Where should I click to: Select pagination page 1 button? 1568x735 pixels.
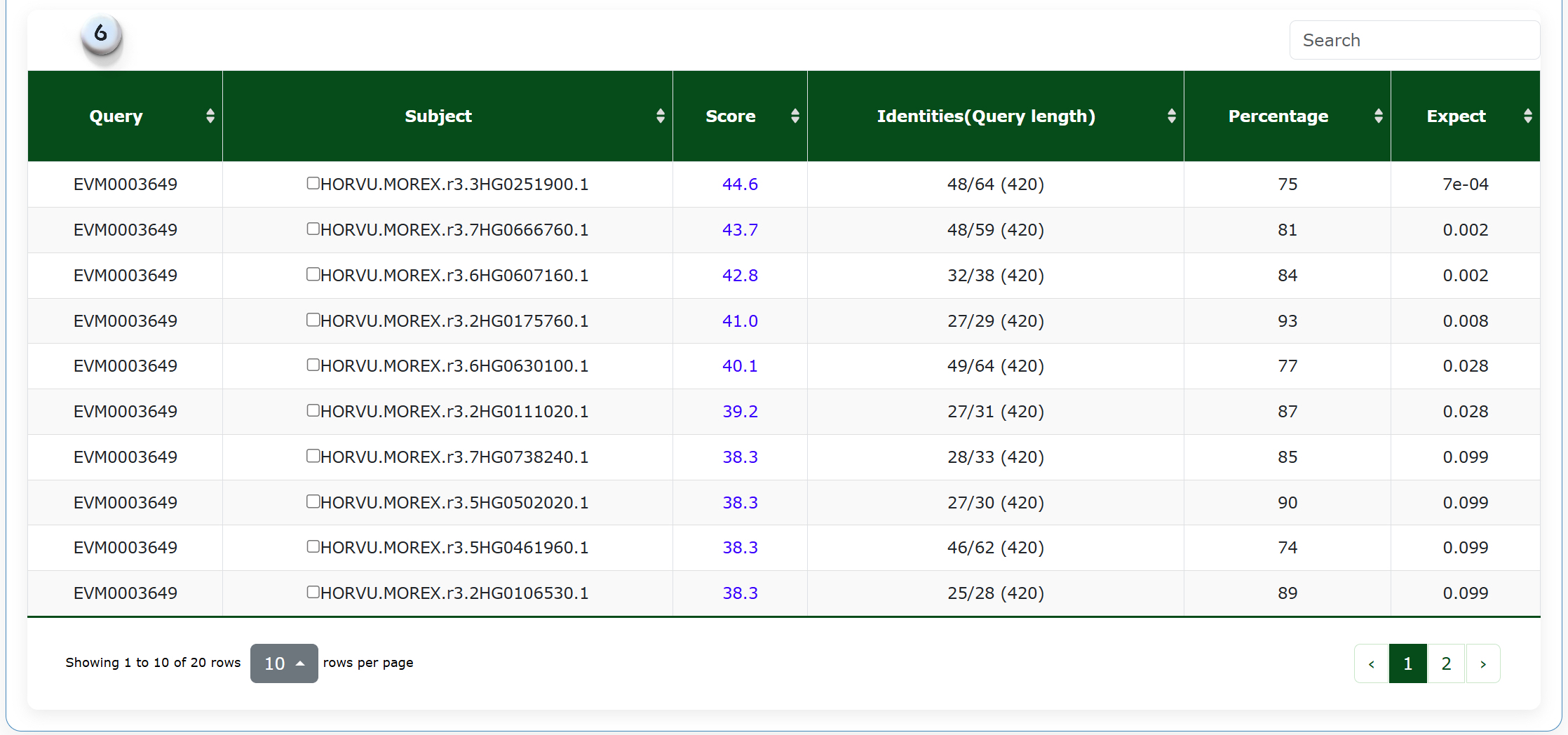(1408, 663)
